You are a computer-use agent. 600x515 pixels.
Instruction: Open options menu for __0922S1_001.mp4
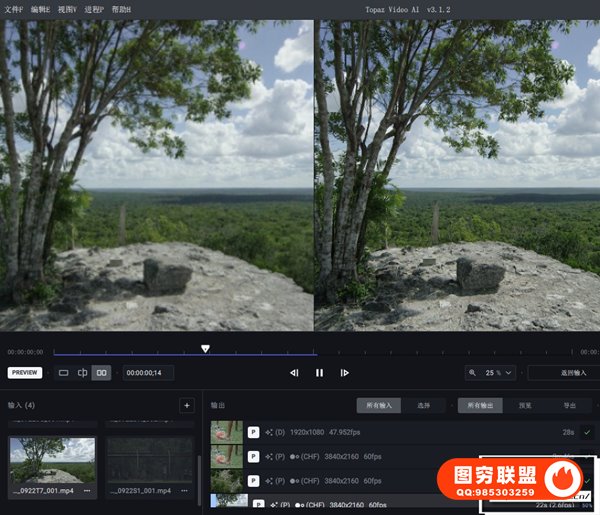click(x=182, y=491)
